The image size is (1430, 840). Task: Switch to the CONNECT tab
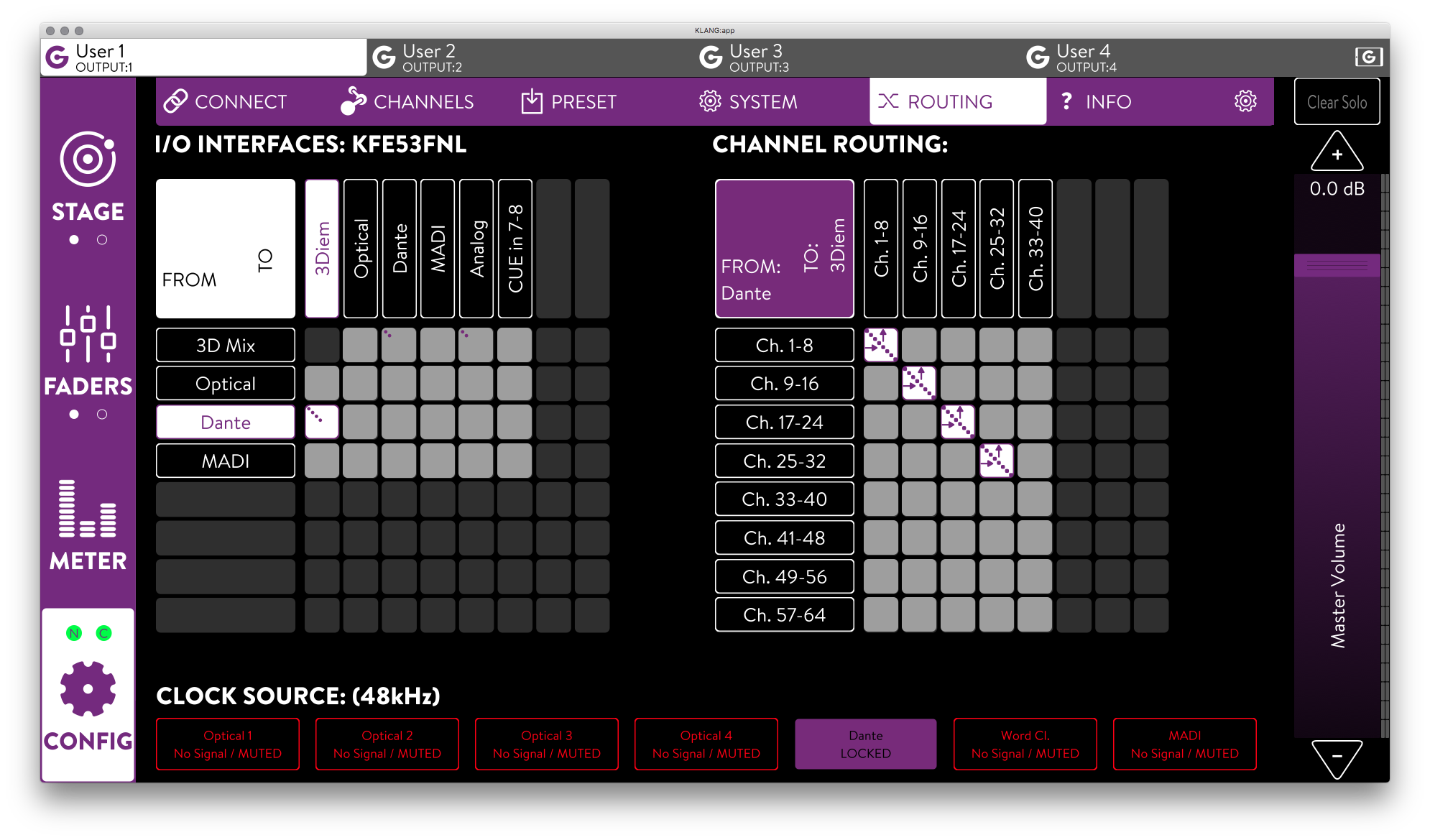click(x=226, y=101)
